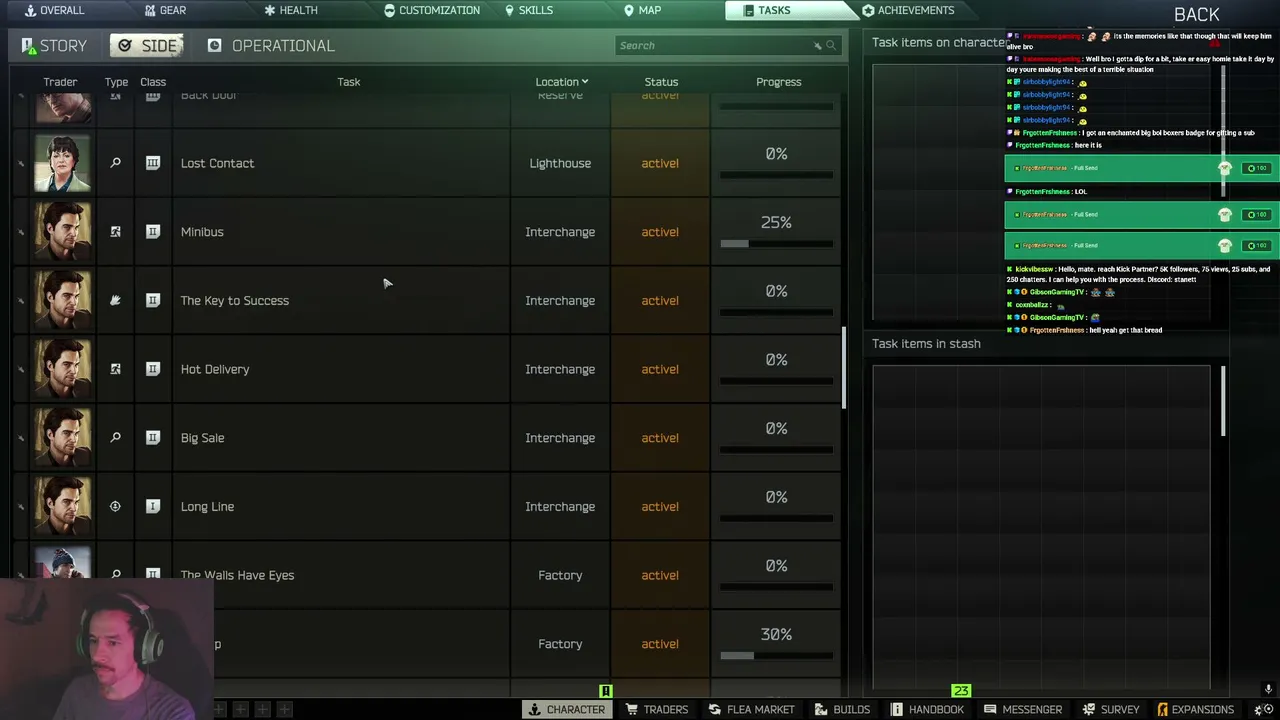Image resolution: width=1280 pixels, height=720 pixels.
Task: Toggle the Operational task filter
Action: [x=271, y=45]
